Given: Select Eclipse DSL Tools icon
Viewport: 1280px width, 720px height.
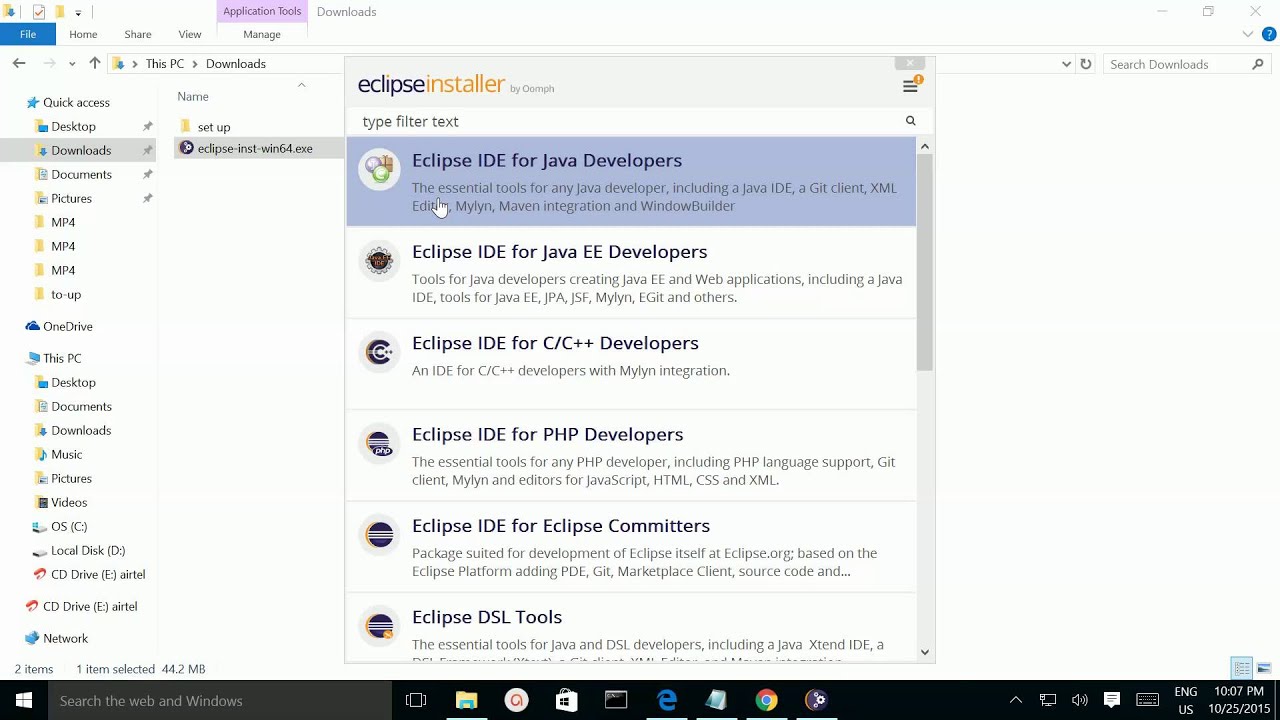Looking at the screenshot, I should 379,626.
